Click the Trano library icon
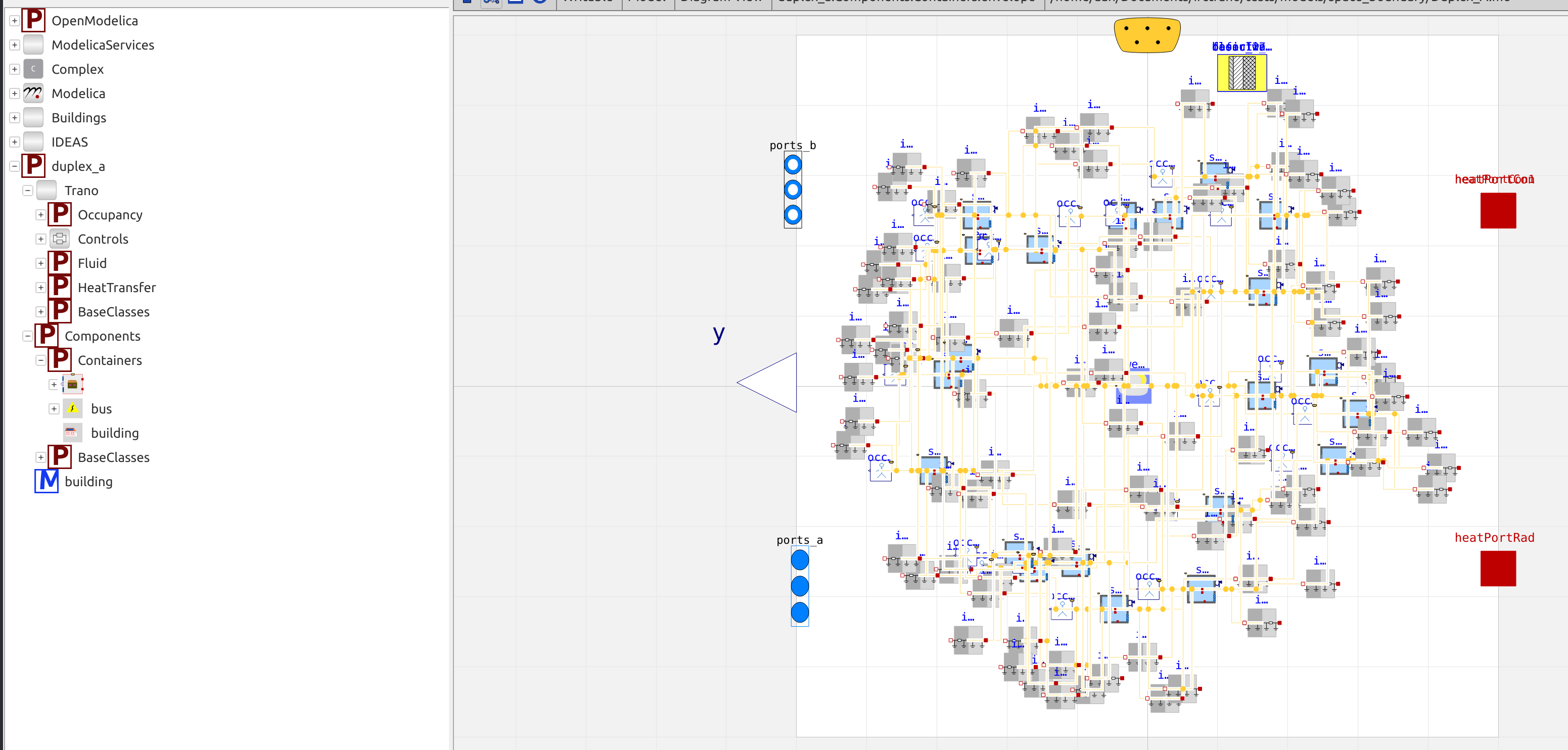This screenshot has width=1568, height=750. 47,190
